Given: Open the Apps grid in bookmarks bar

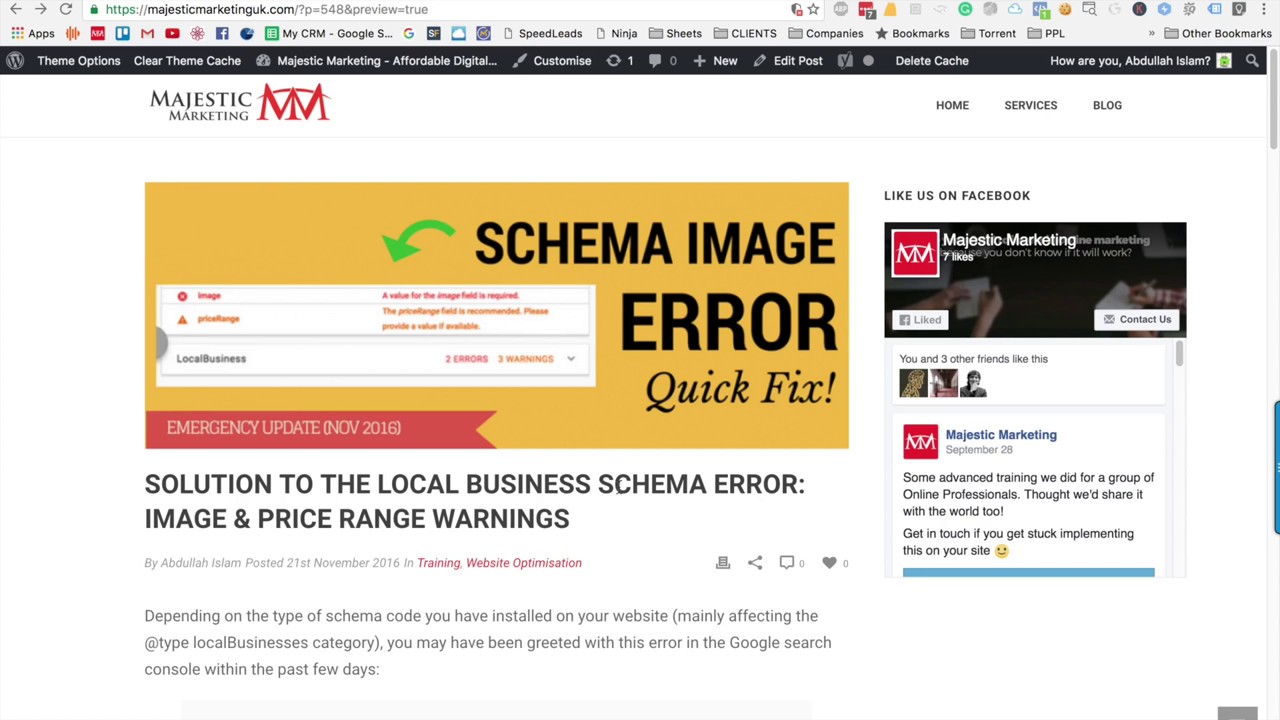Looking at the screenshot, I should coord(33,33).
